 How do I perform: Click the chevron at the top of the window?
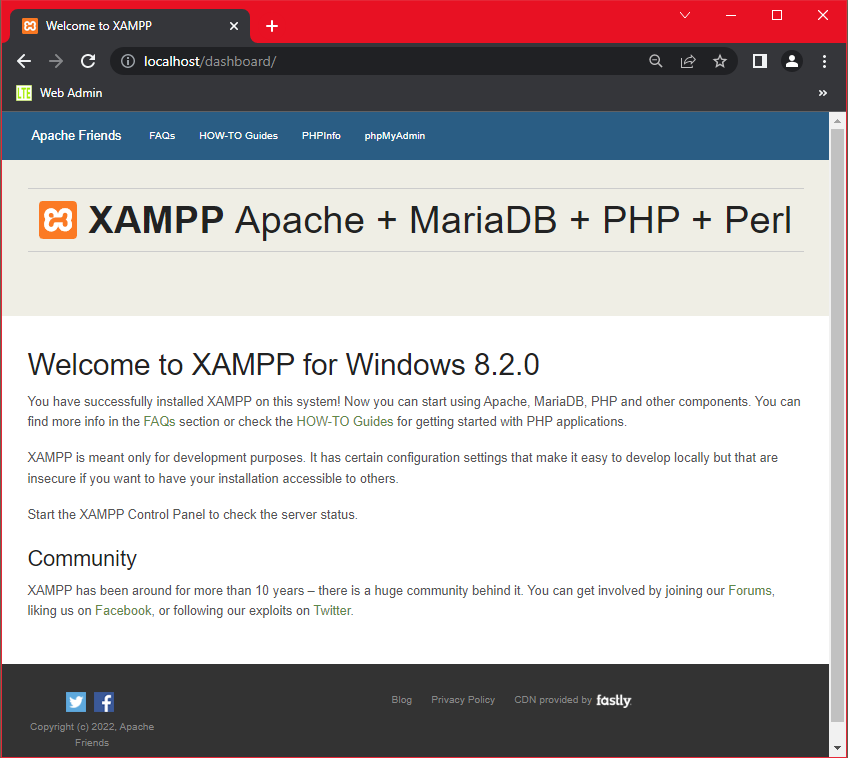click(684, 15)
